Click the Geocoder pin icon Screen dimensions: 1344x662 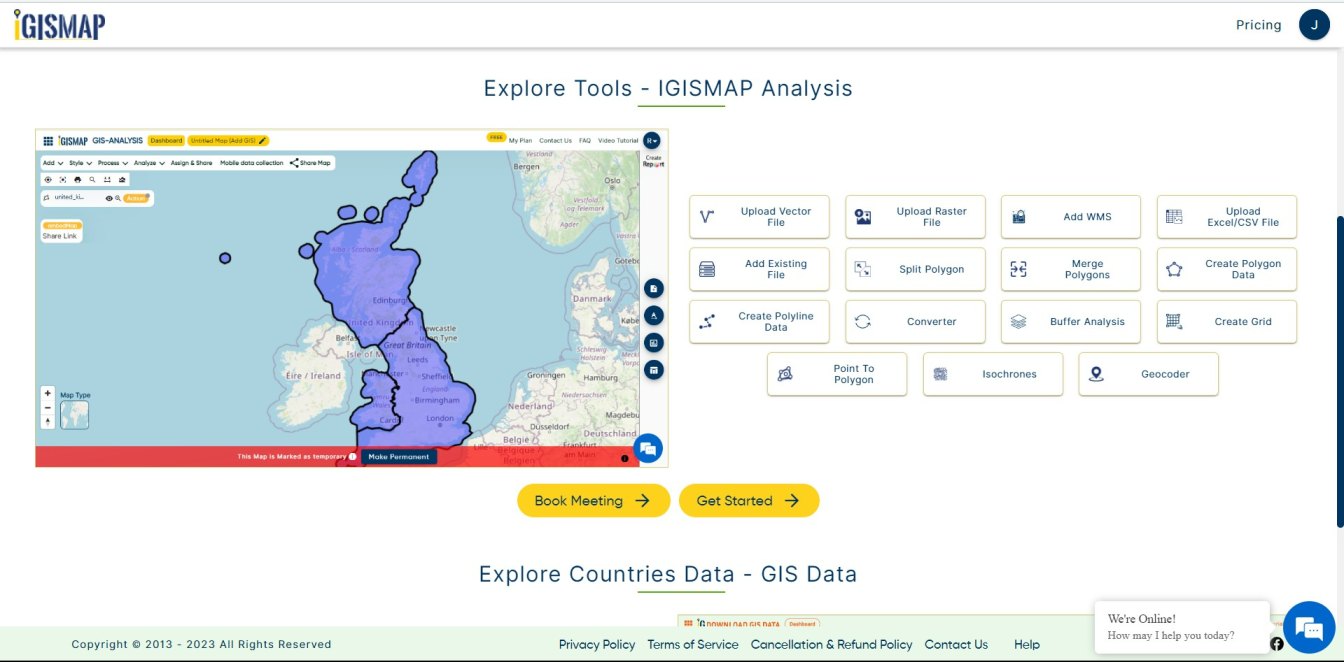coord(1097,374)
